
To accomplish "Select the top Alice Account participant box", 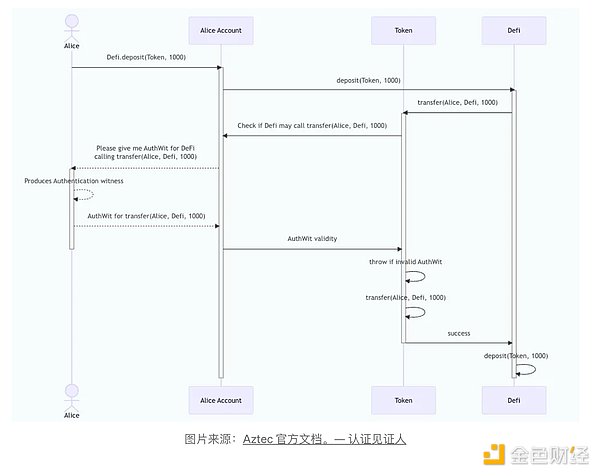I will point(221,31).
